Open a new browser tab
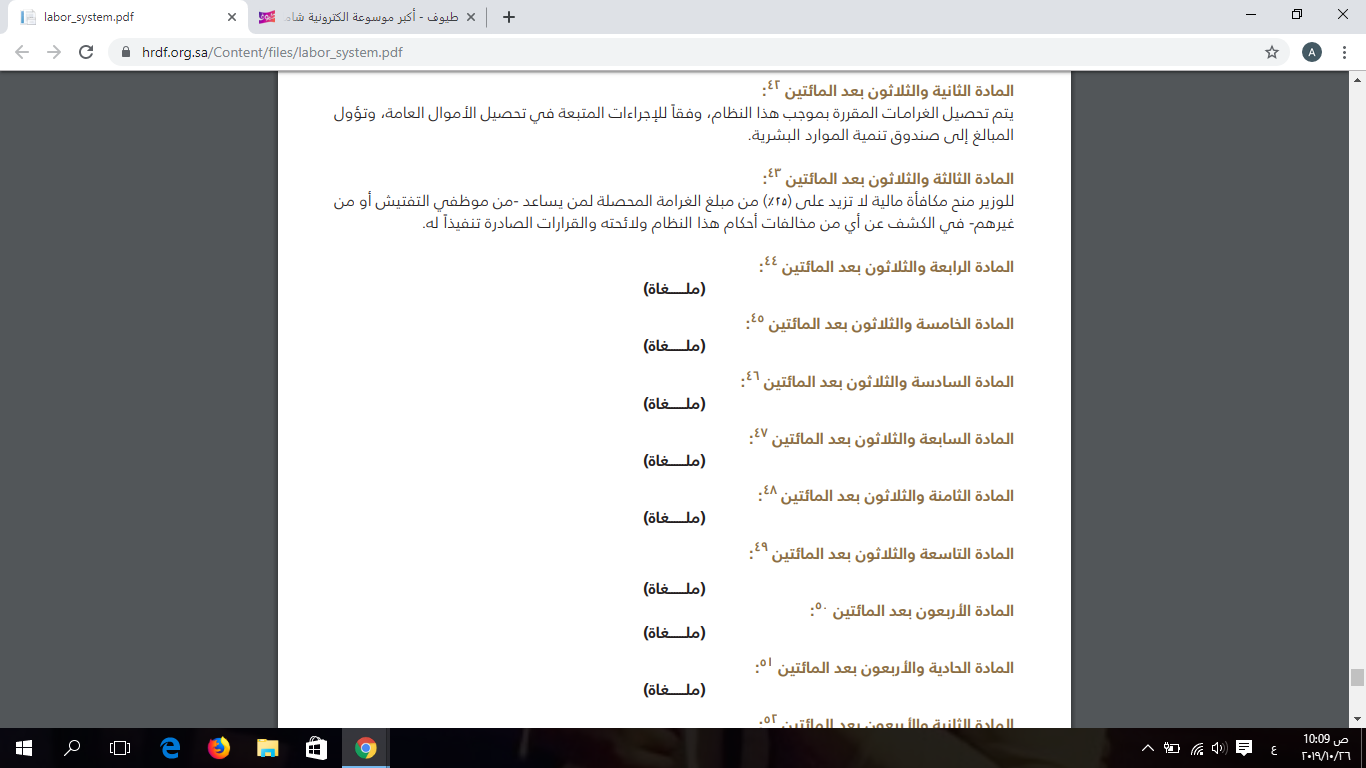 tap(509, 17)
